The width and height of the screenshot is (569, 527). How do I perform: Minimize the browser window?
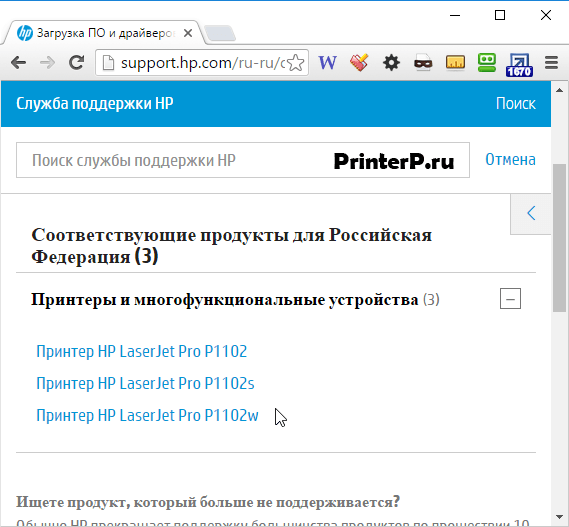click(x=455, y=15)
